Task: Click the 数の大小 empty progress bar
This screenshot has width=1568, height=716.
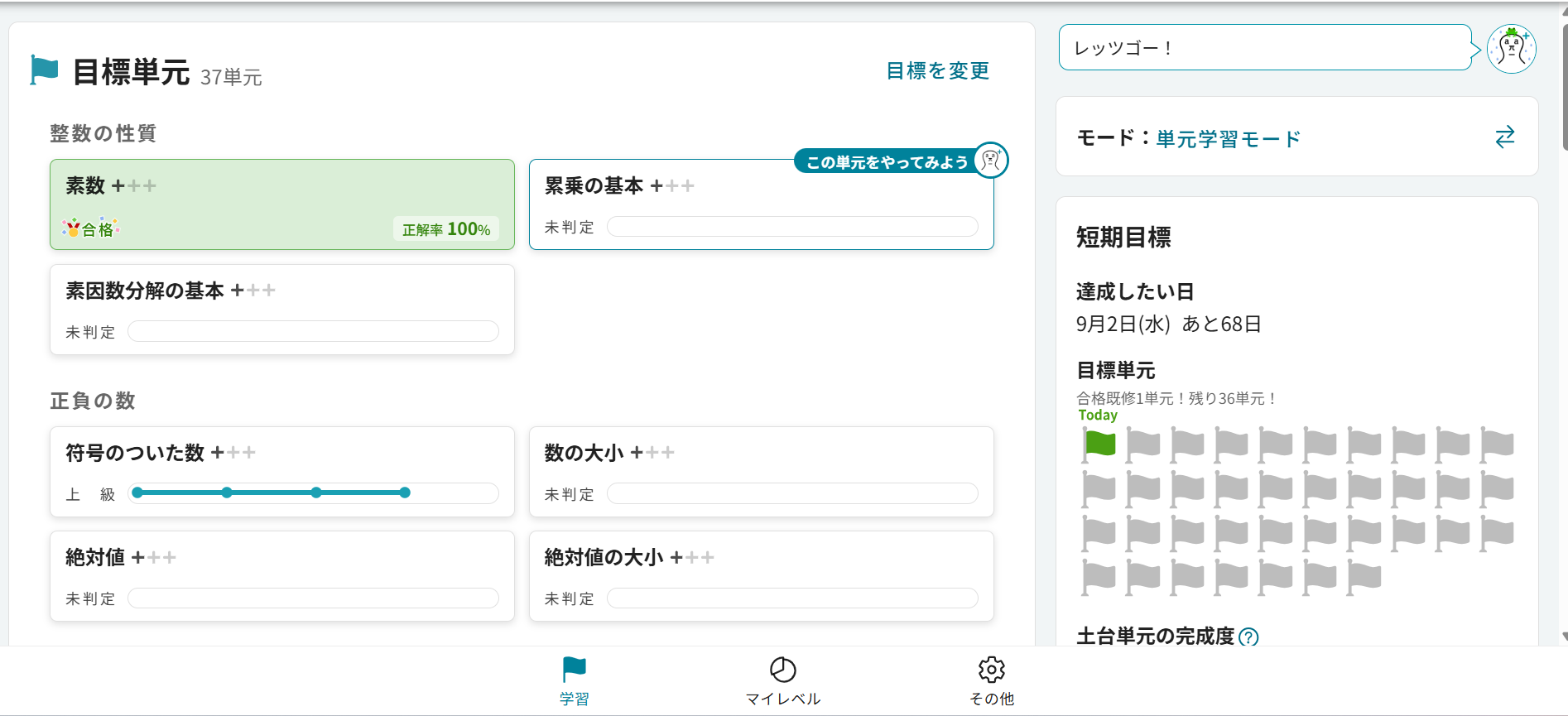Action: tap(793, 493)
